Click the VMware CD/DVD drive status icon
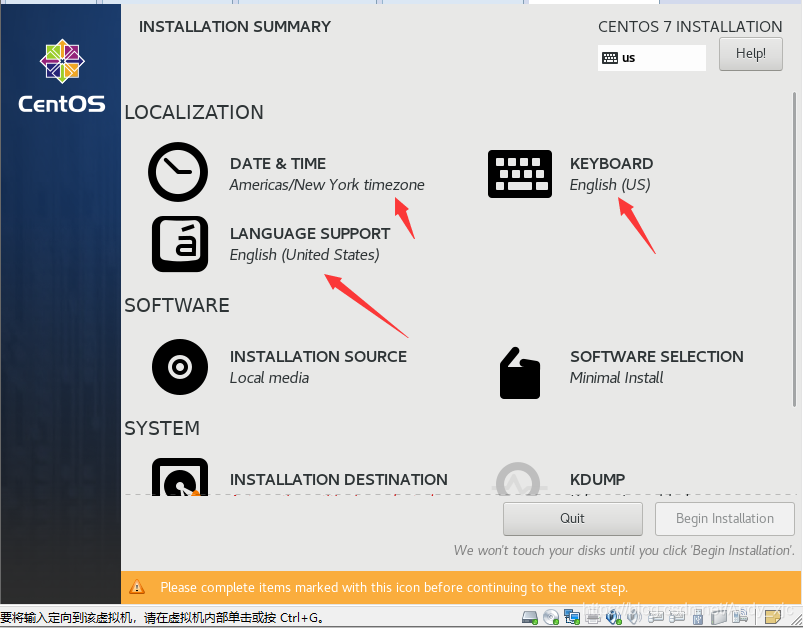Screen dimensions: 803x628 pos(551,617)
